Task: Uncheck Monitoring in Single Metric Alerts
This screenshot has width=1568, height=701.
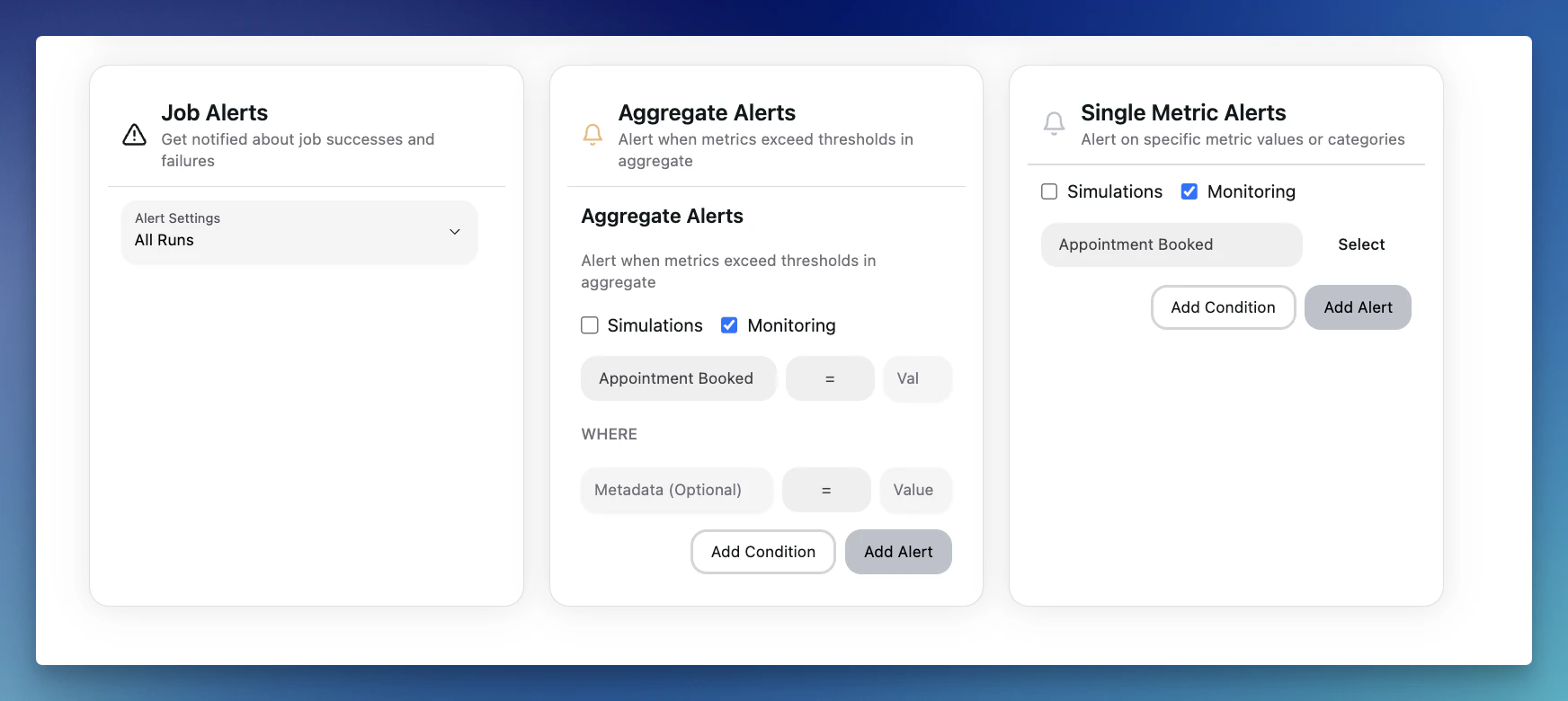Action: coord(1189,191)
